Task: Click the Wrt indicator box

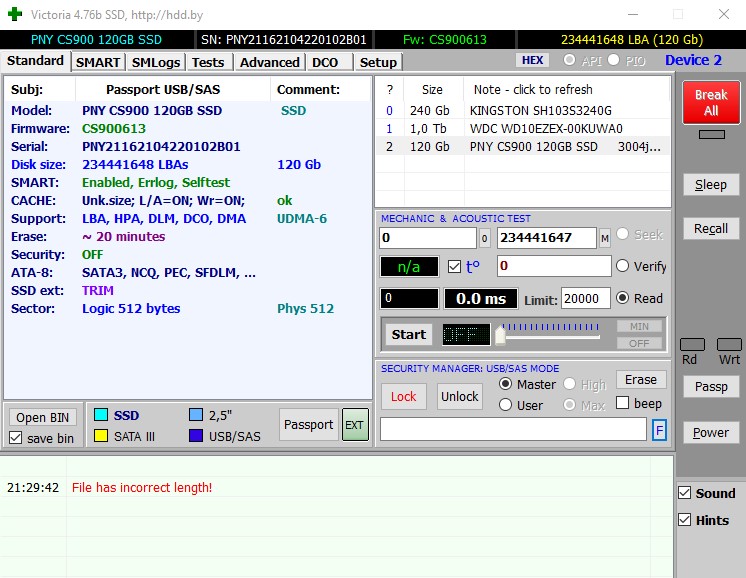Action: click(729, 344)
